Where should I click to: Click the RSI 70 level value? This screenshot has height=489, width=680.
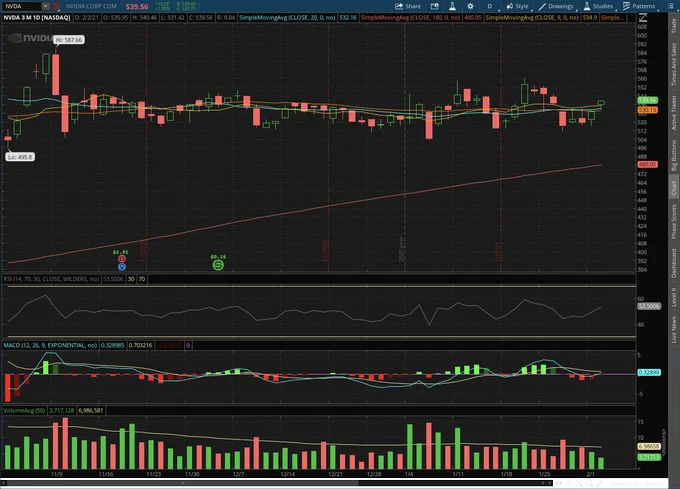pos(142,279)
